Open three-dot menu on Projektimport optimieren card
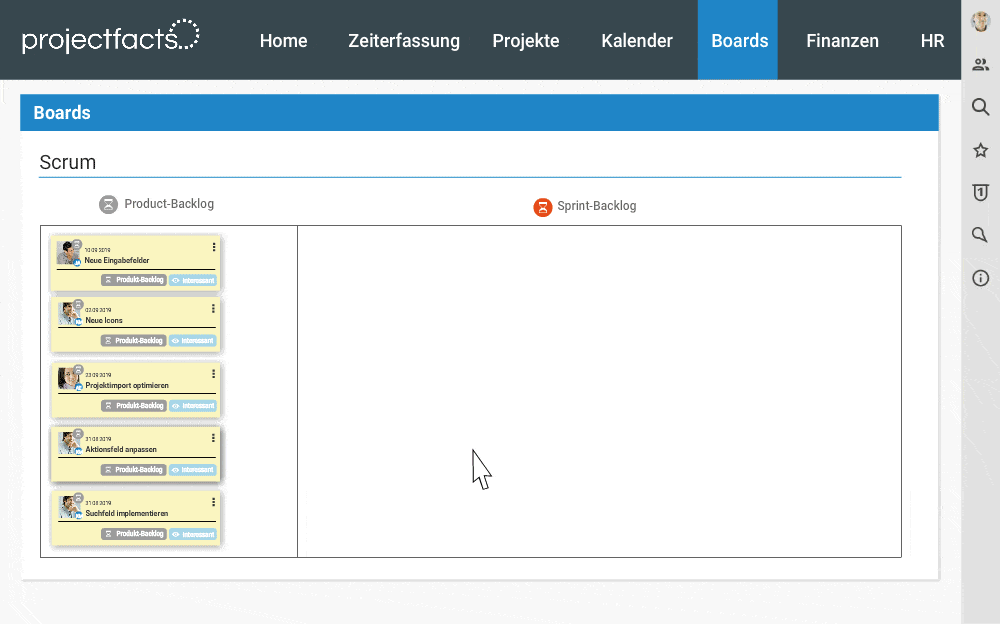 214,373
